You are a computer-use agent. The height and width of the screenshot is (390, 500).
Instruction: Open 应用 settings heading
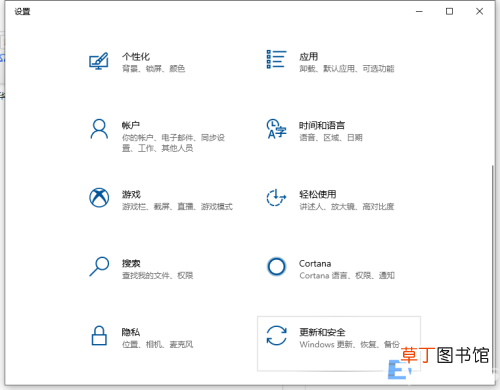(x=308, y=57)
